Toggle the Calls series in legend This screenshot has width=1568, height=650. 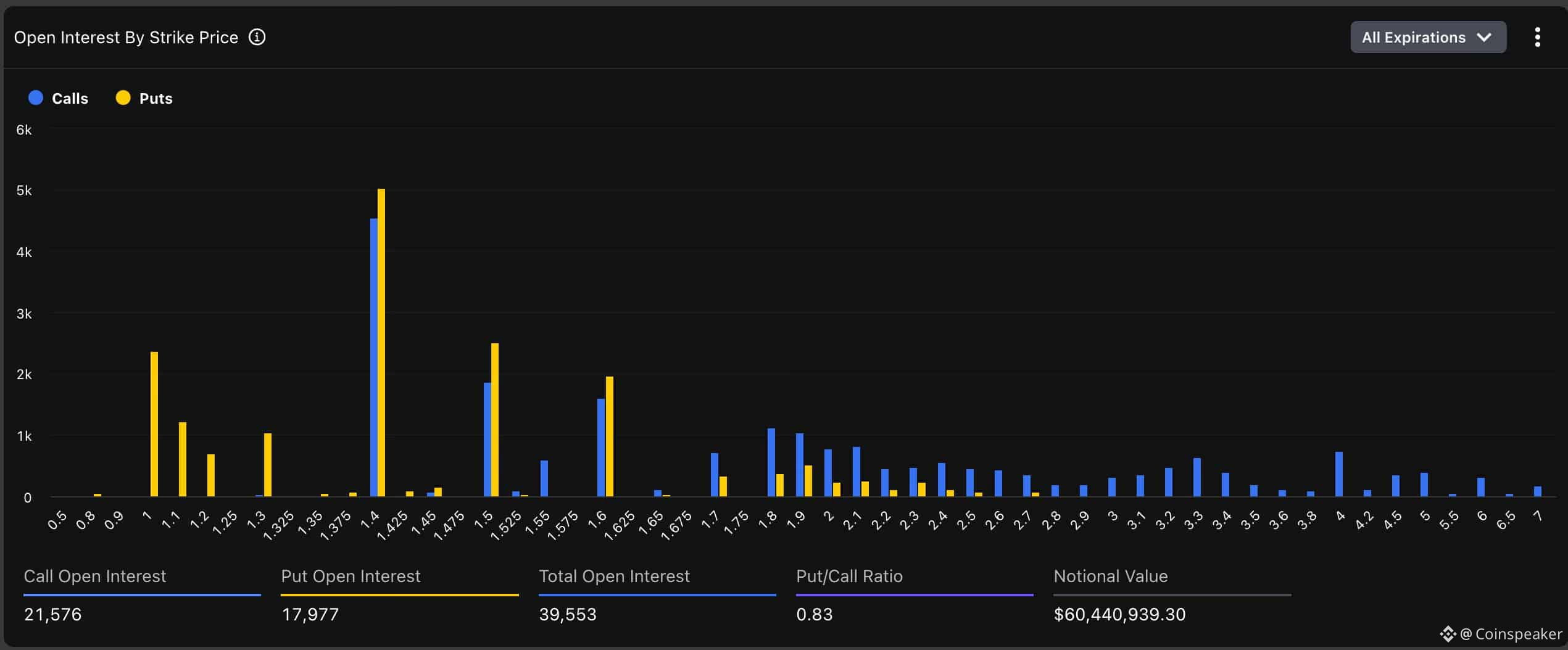70,99
